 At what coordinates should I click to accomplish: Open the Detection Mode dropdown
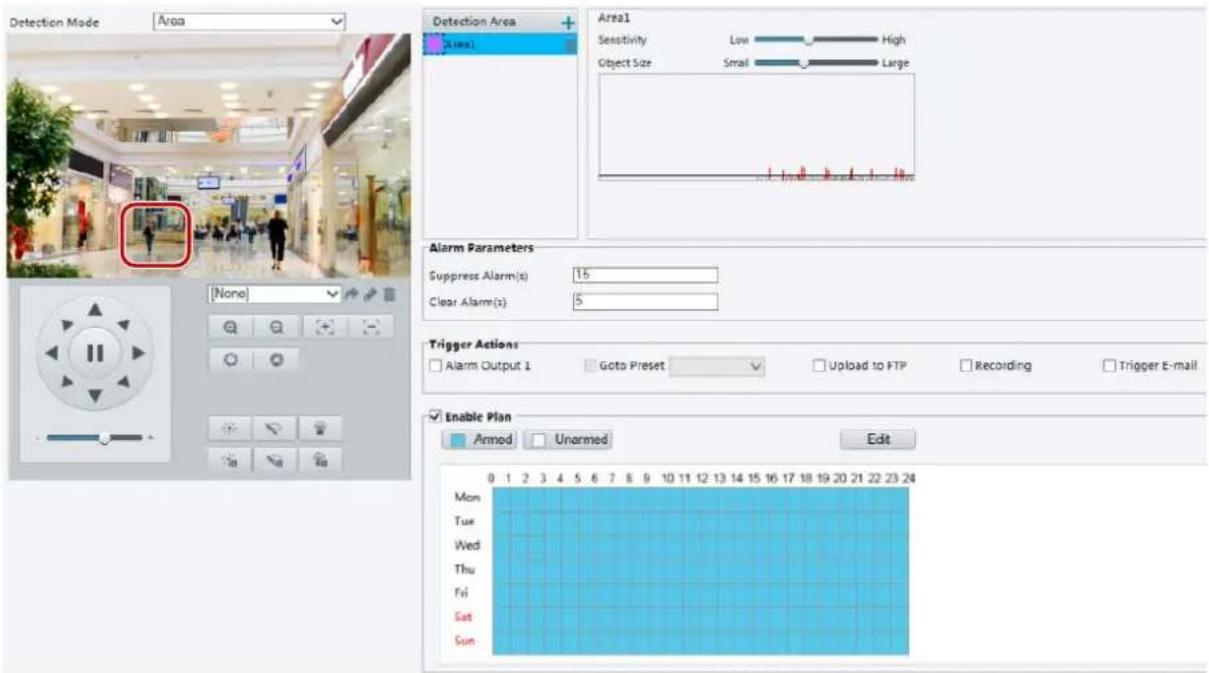[250, 20]
